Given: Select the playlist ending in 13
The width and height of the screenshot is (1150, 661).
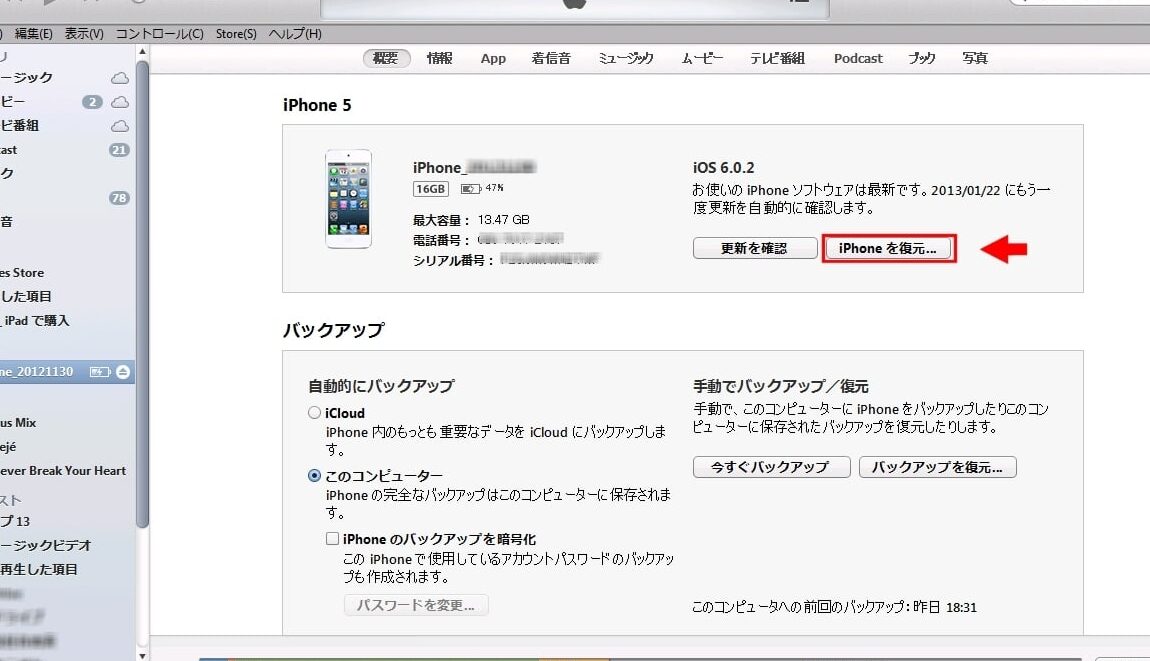Looking at the screenshot, I should point(15,522).
